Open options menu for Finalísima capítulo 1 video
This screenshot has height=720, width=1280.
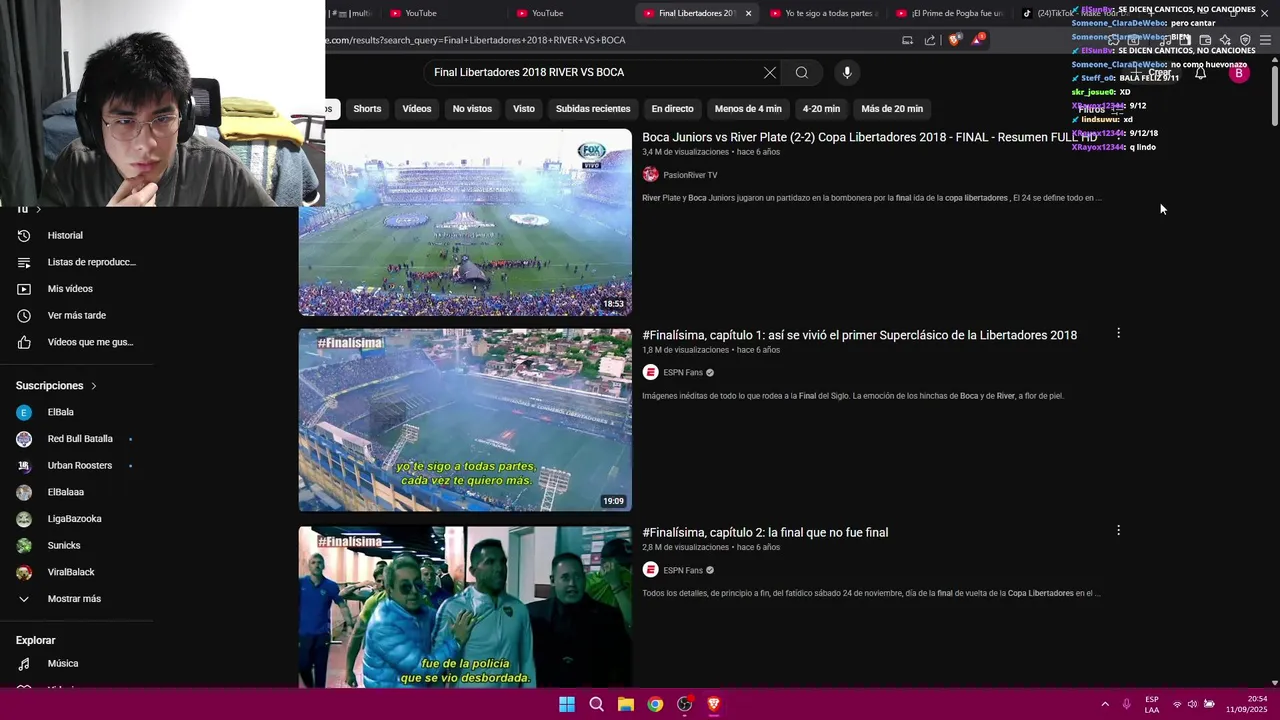(1118, 333)
